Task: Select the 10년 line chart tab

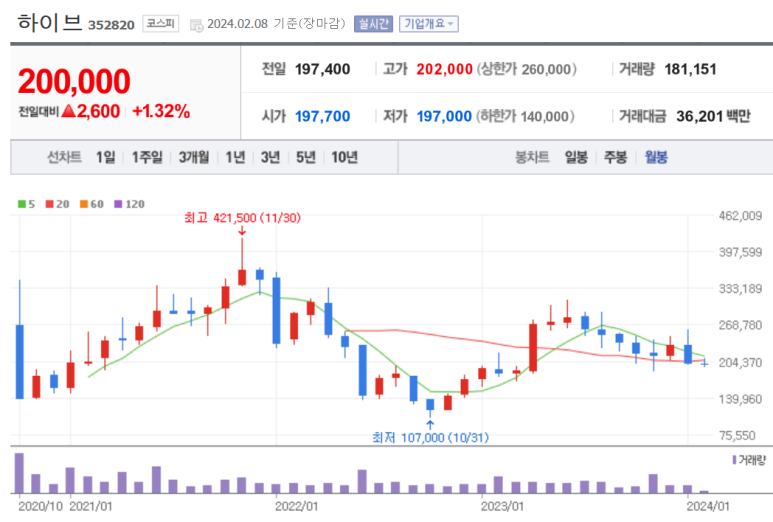Action: tap(344, 157)
